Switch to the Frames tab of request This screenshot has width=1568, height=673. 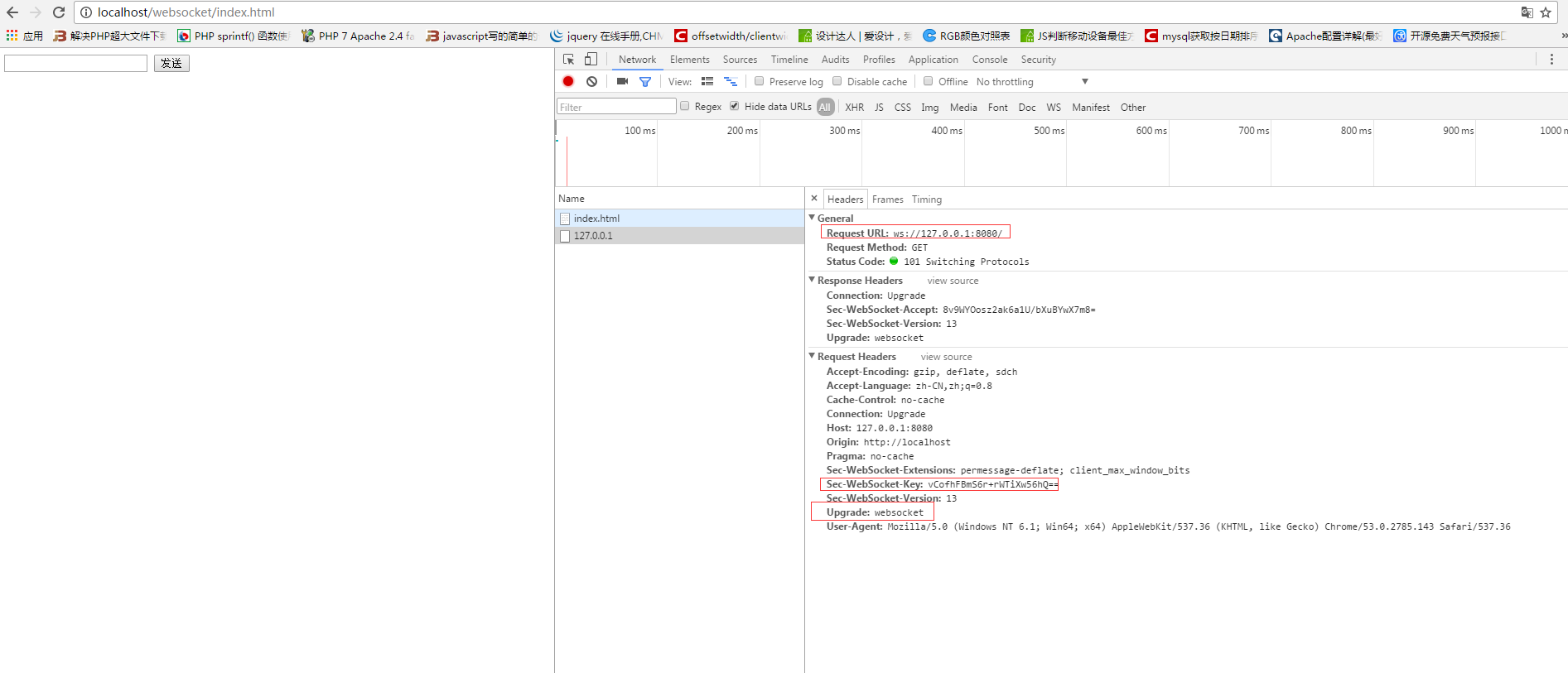tap(888, 199)
